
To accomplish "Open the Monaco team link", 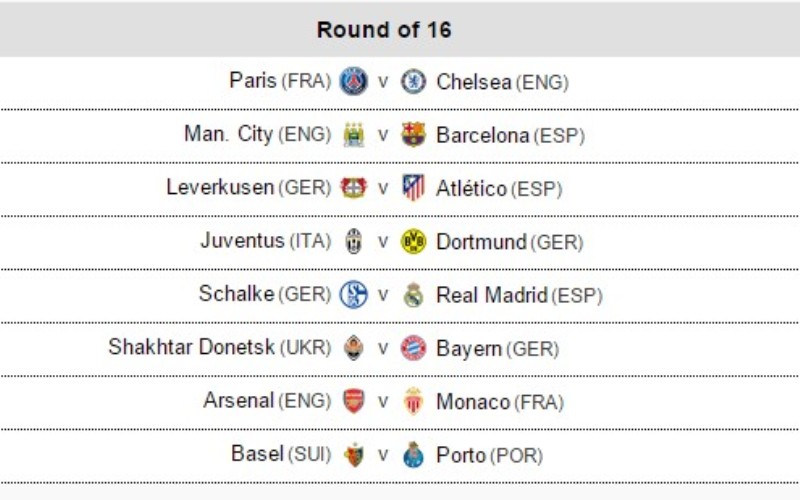I will click(473, 402).
